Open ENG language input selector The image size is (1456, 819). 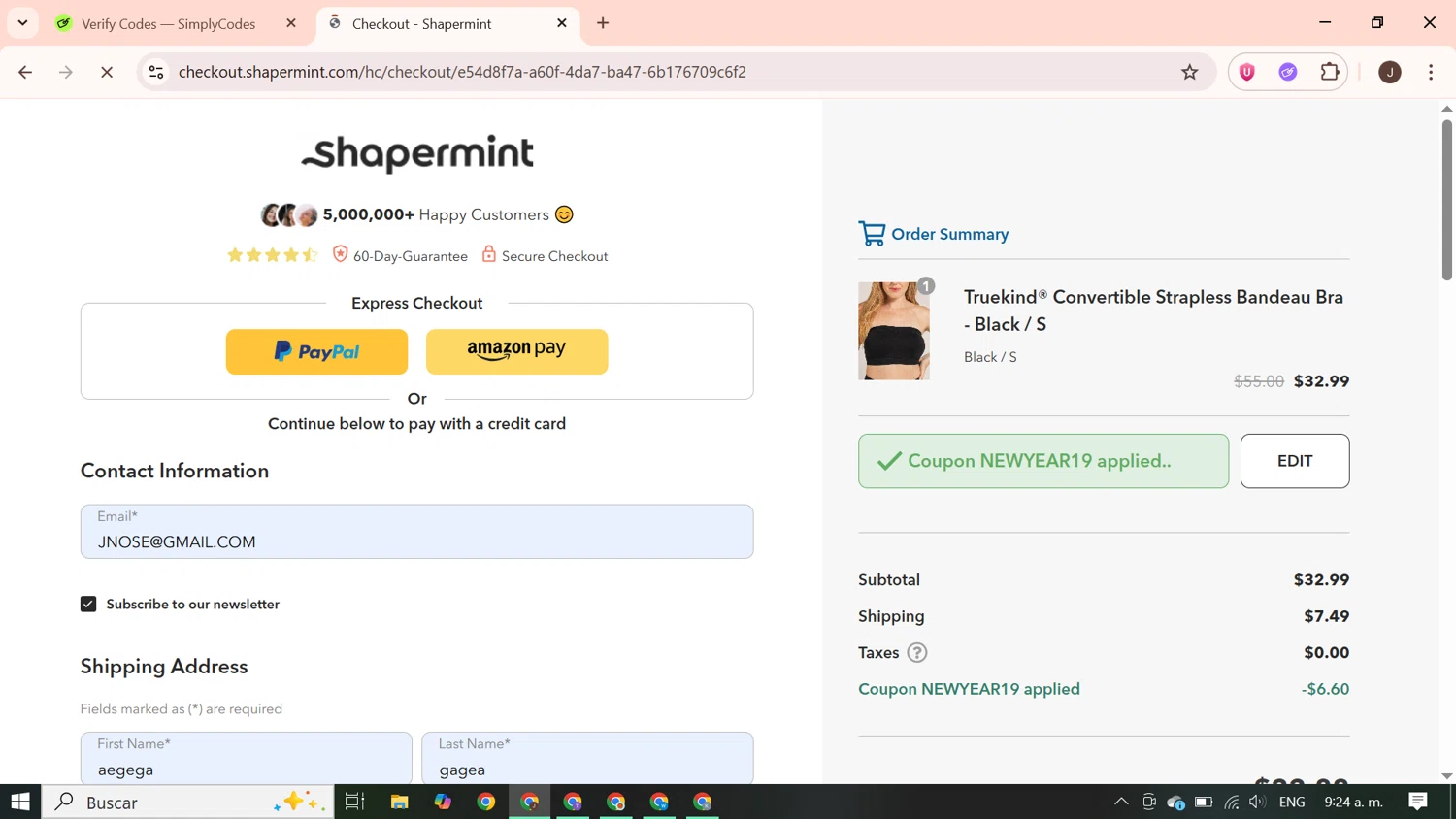tap(1292, 802)
